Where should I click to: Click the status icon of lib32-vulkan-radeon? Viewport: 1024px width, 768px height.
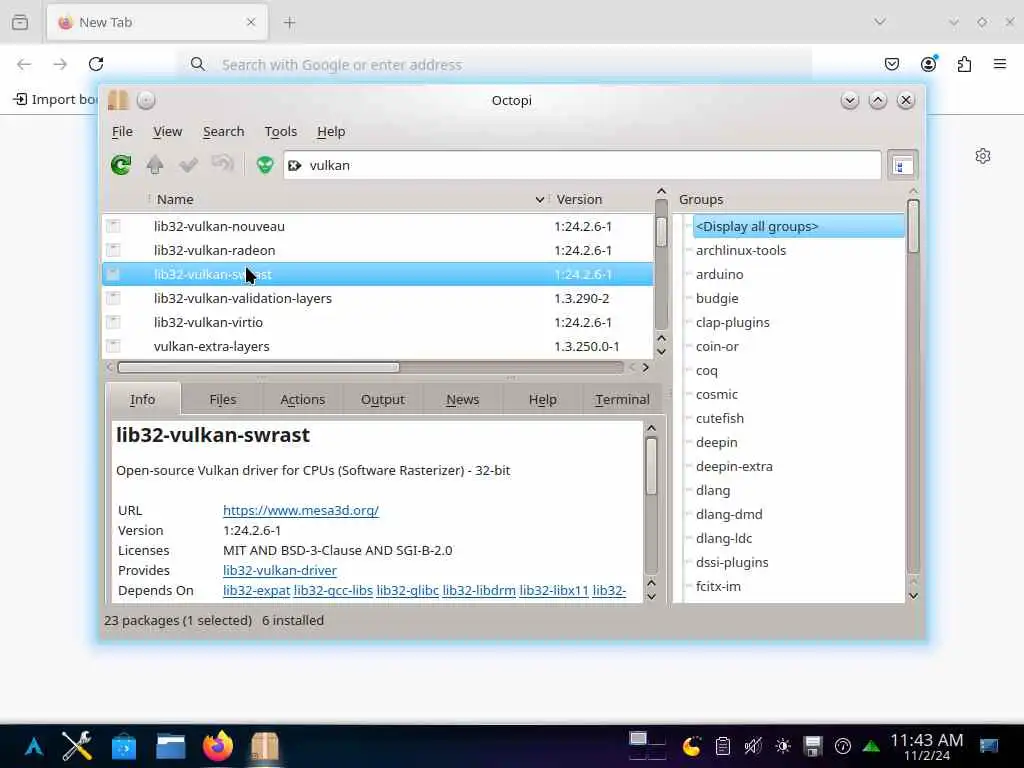113,250
